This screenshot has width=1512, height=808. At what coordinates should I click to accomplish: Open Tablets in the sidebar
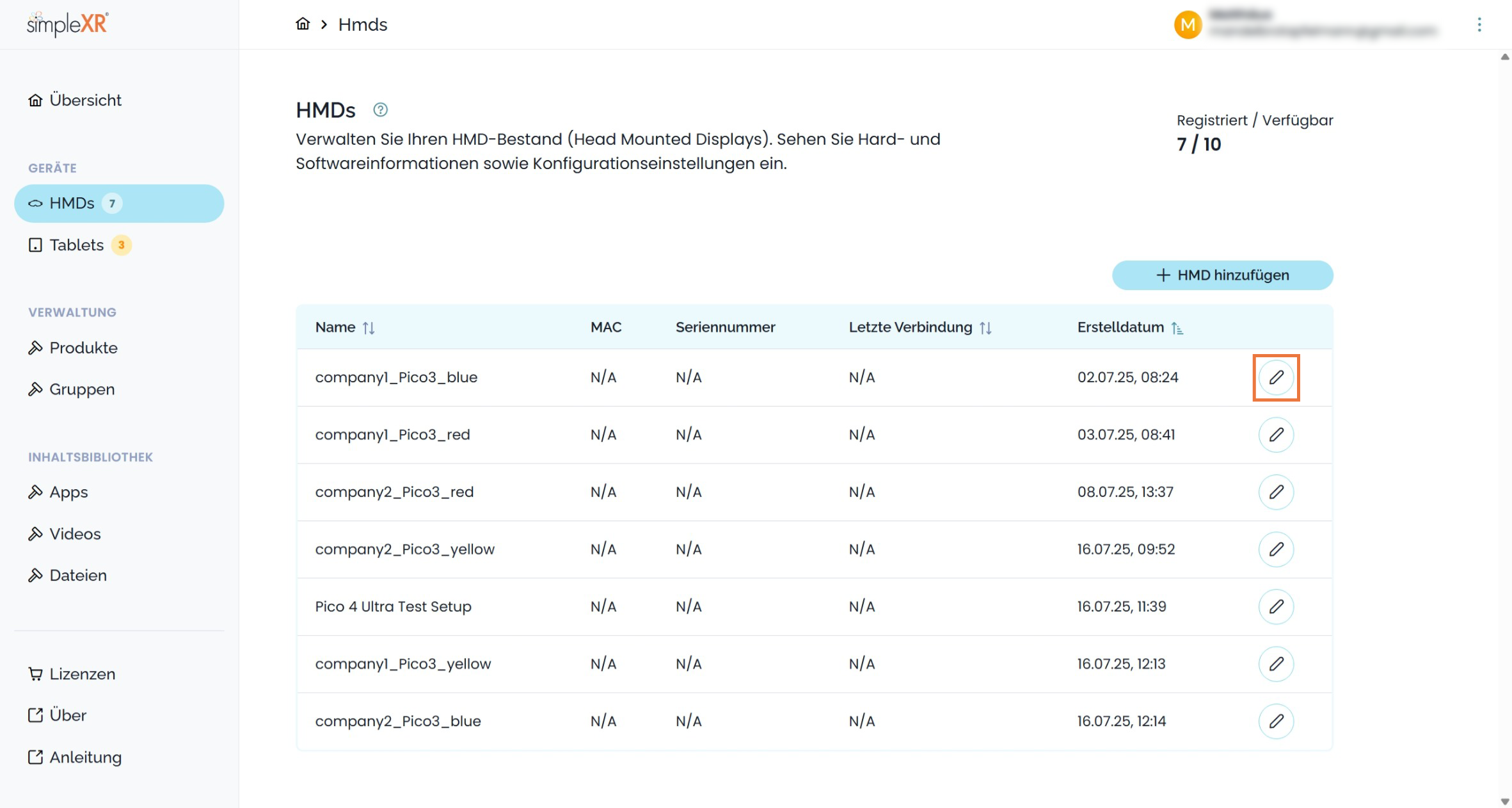(x=77, y=245)
